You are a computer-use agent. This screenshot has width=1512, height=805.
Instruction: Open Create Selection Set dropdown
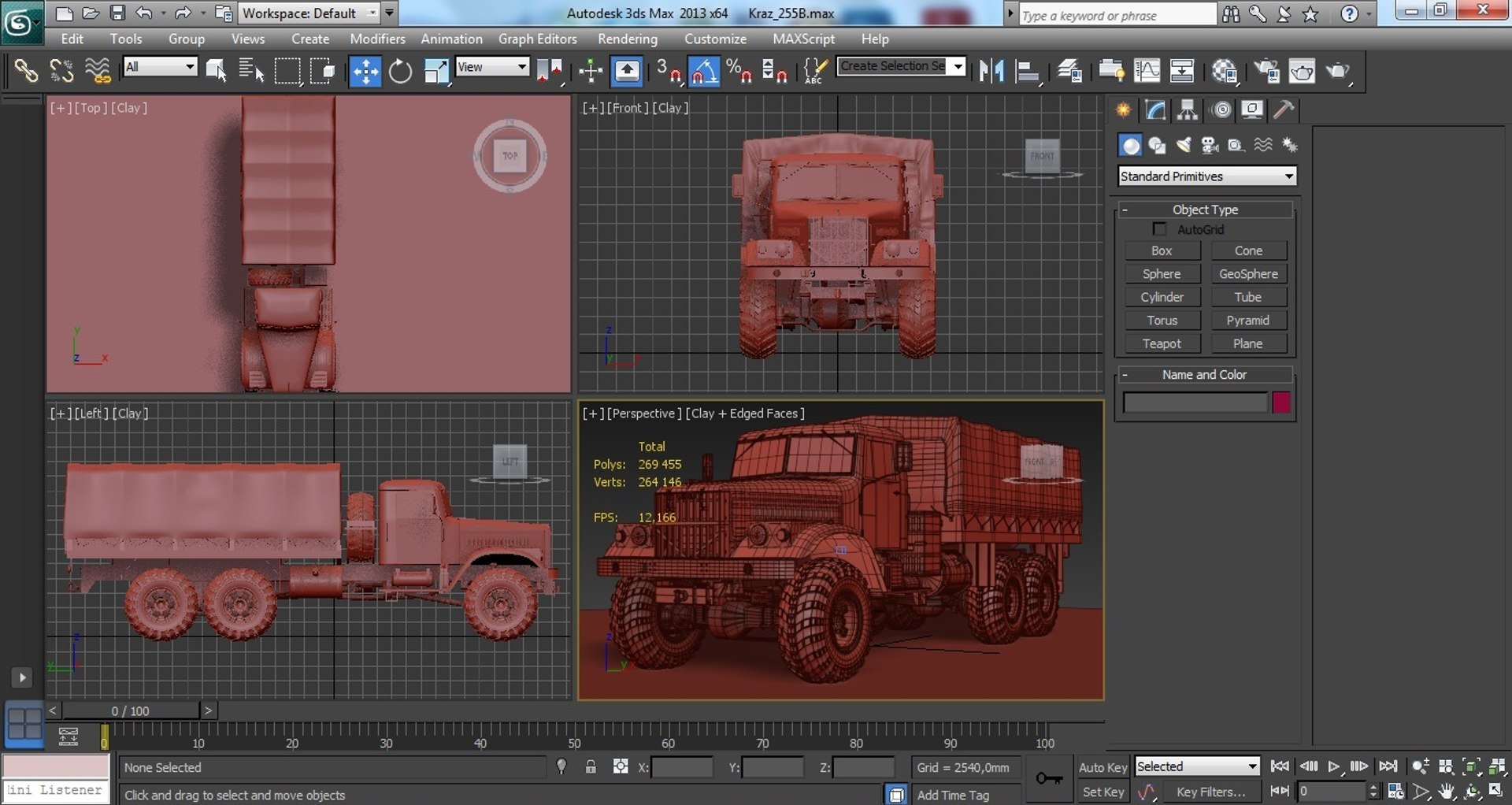coord(902,66)
